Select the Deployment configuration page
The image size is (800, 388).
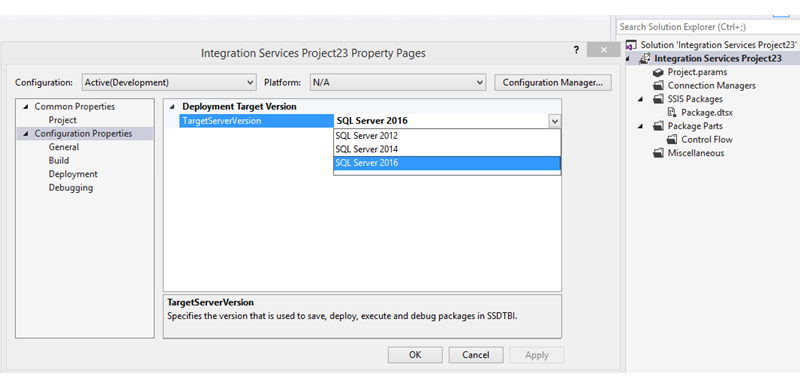[73, 174]
